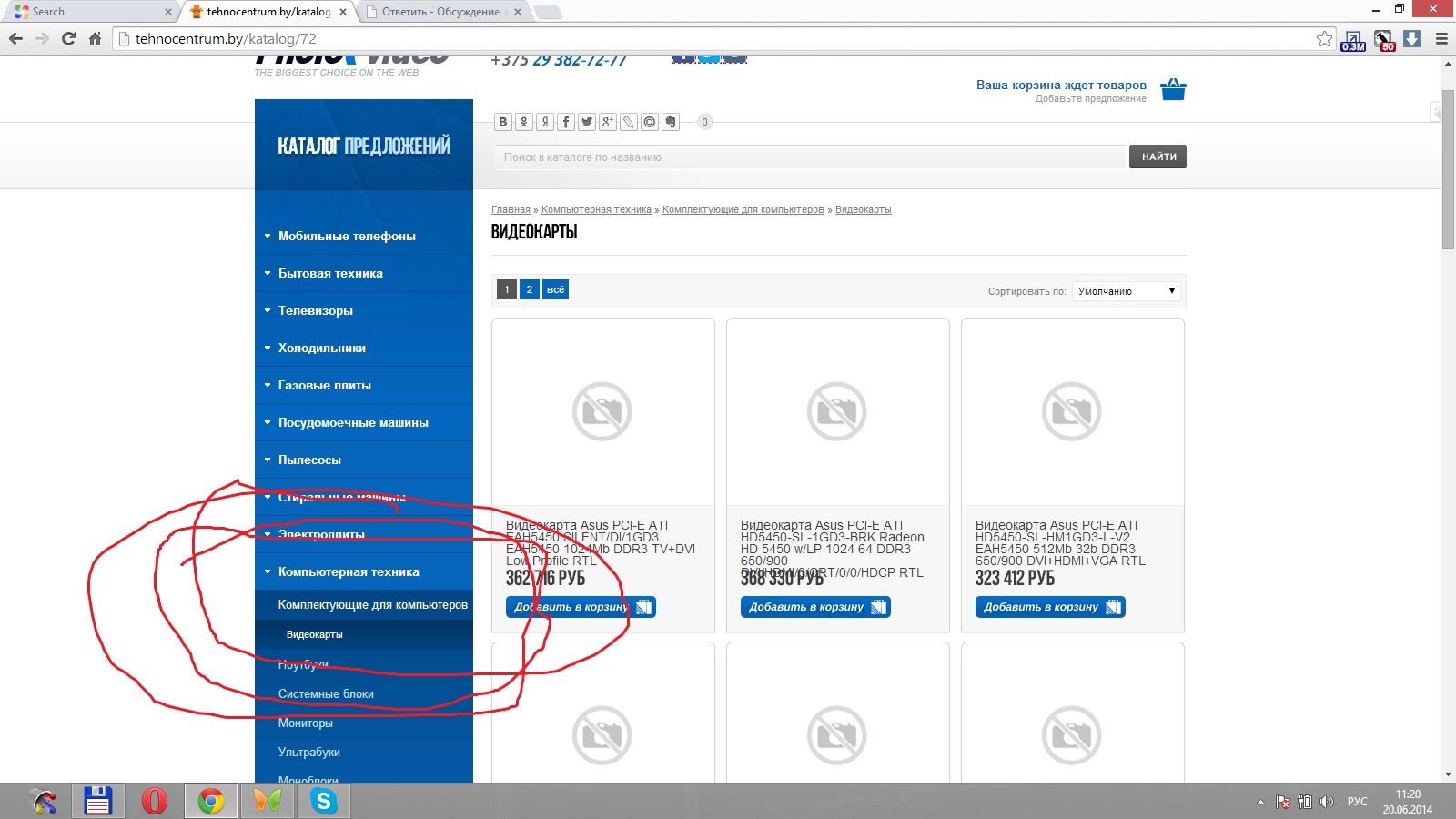Go to page 2 of results
Screen dimensions: 1456x819
pyautogui.click(x=530, y=289)
